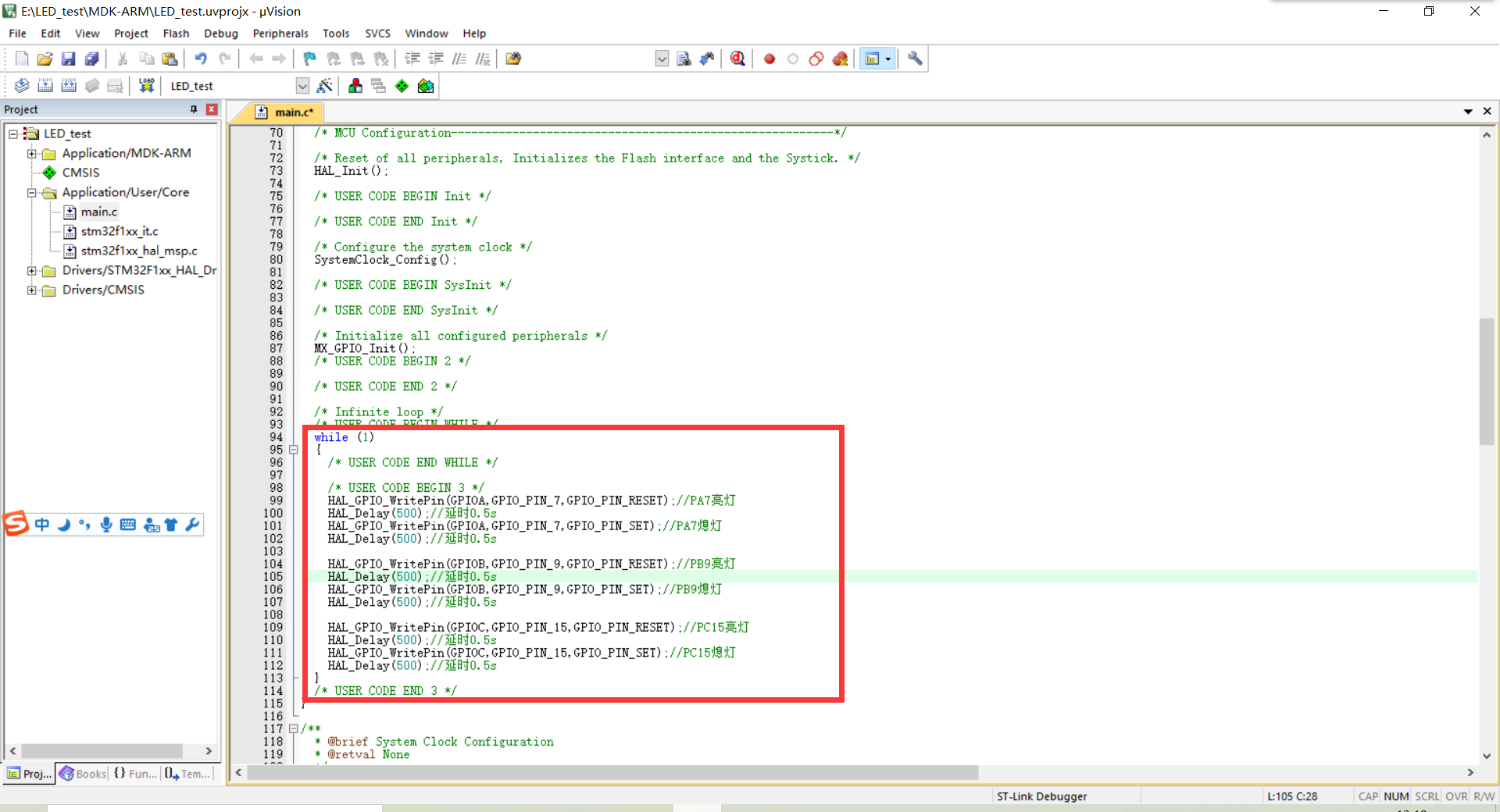Open Manage Project Items with colored blocks icon
Viewport: 1500px width, 812px height.
[x=355, y=86]
